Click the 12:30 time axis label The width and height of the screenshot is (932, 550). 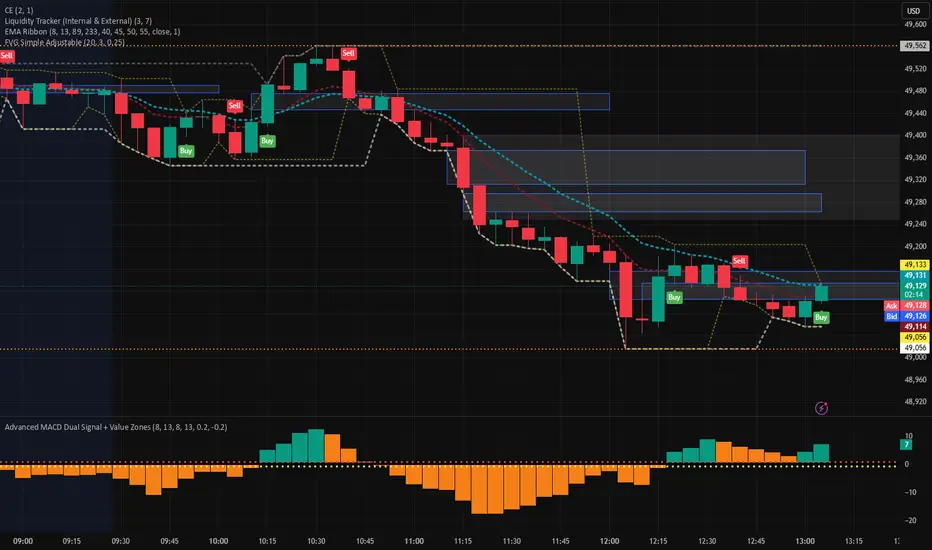click(707, 541)
